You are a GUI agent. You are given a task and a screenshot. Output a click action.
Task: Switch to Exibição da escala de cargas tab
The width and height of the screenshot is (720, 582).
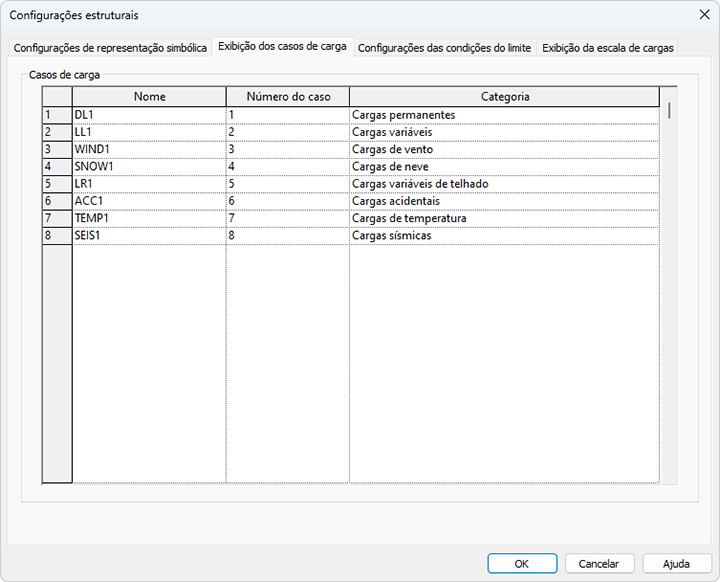point(608,48)
